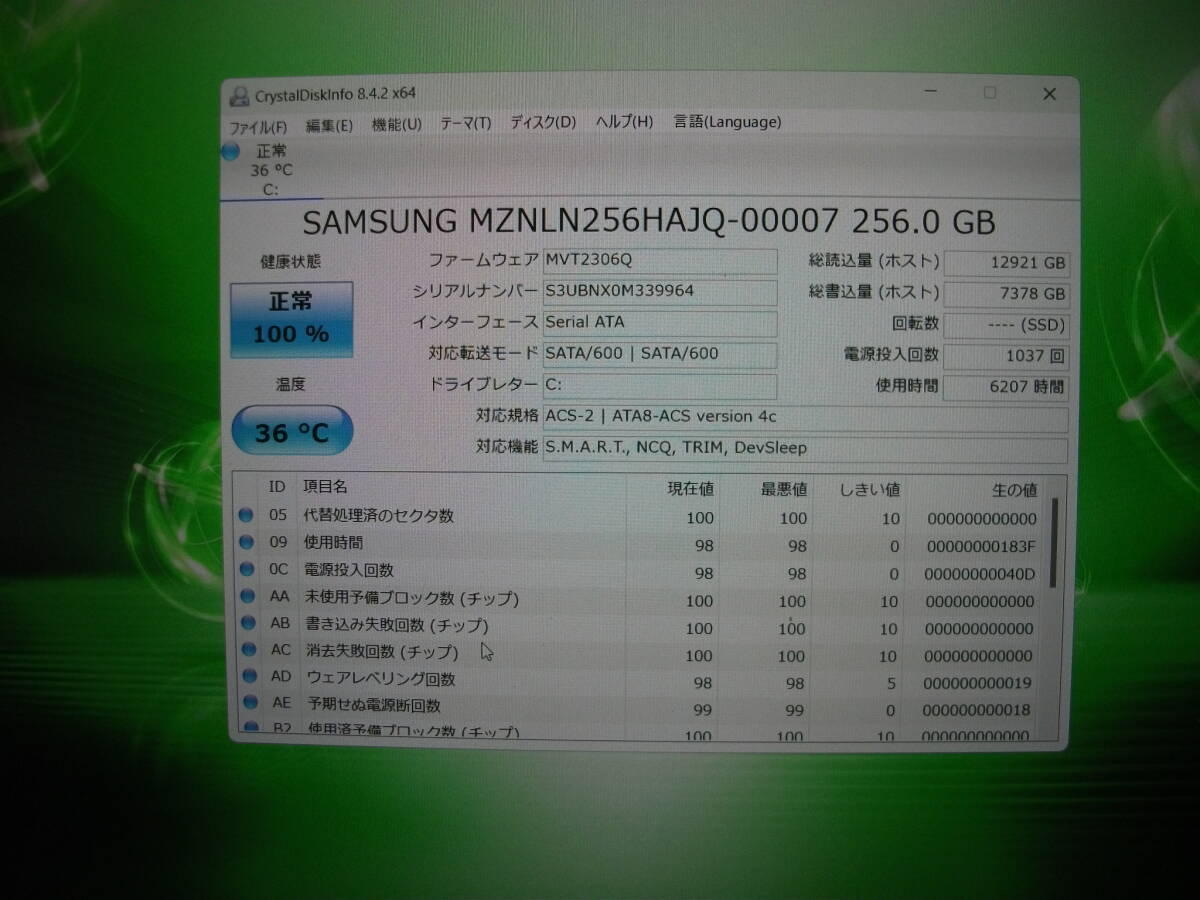Click the transfer mode field SATA/600 | SATA/600
The image size is (1200, 900).
(660, 354)
